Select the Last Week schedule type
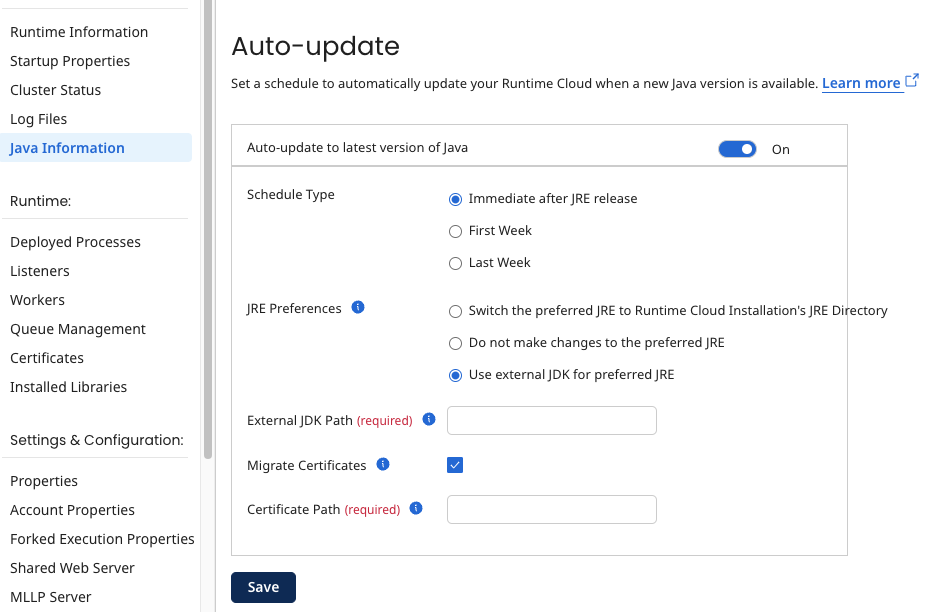 [x=455, y=262]
